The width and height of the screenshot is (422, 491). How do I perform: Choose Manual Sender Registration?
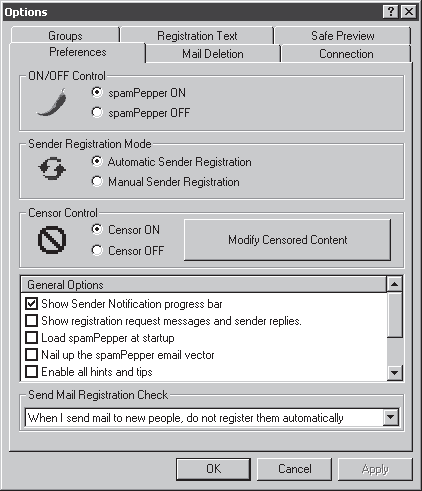coord(97,181)
